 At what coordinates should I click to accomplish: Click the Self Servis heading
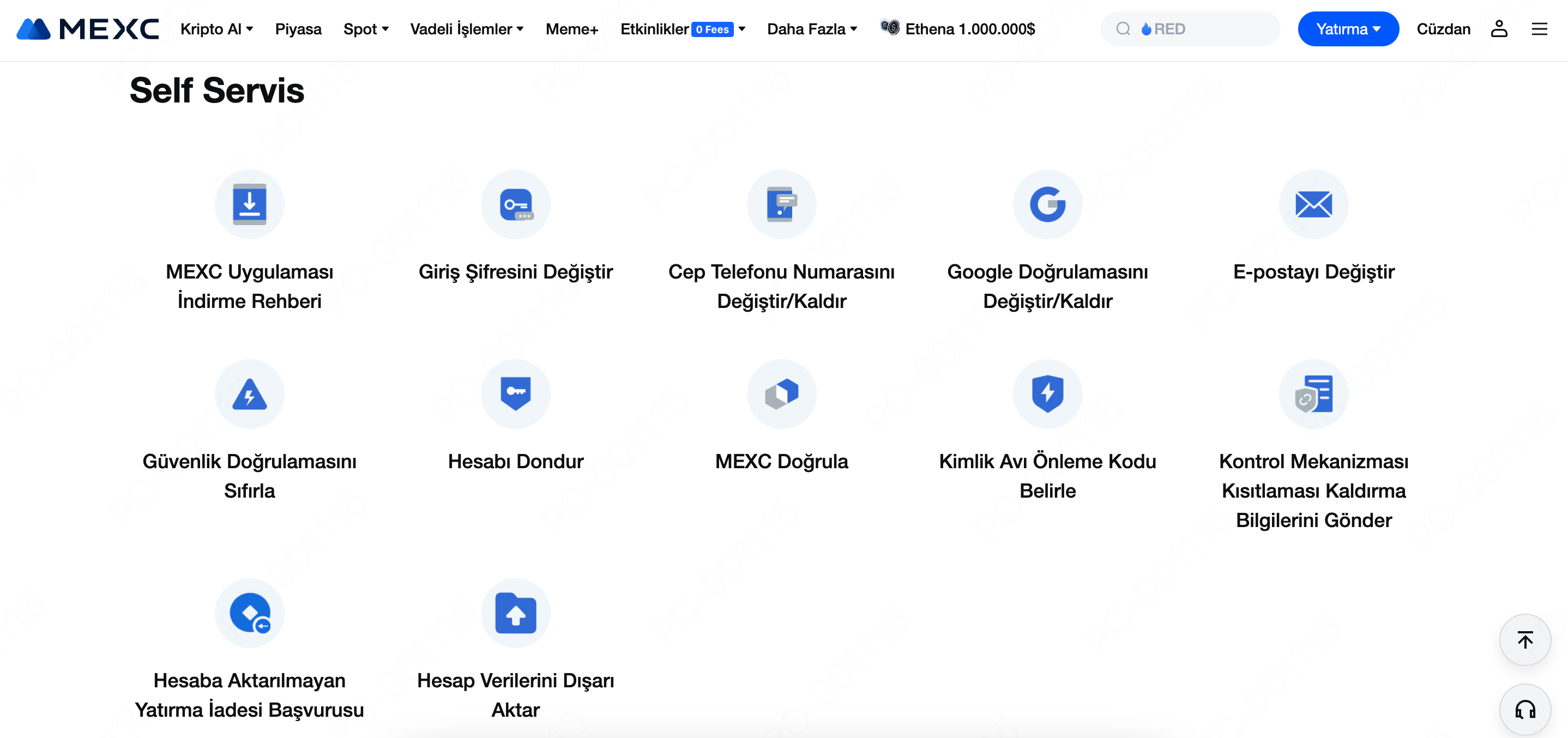pos(216,90)
